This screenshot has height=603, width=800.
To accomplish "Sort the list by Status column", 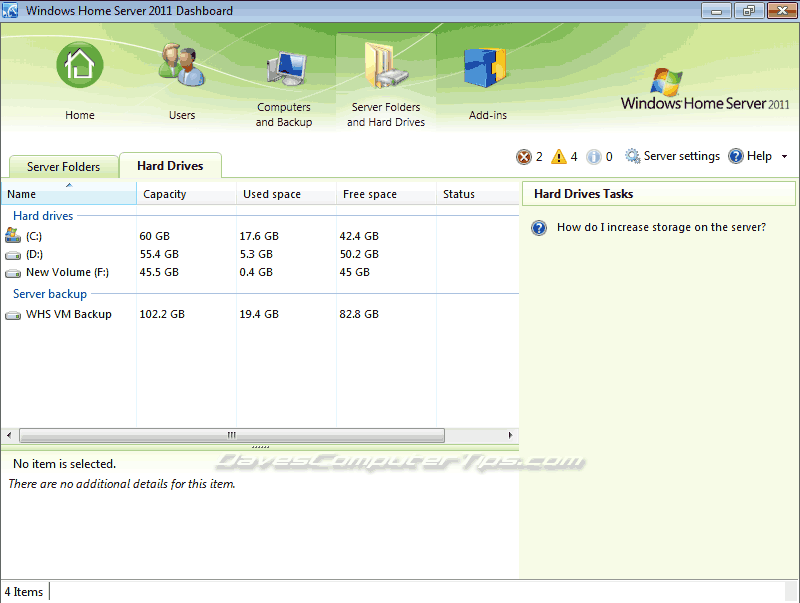I will 478,194.
